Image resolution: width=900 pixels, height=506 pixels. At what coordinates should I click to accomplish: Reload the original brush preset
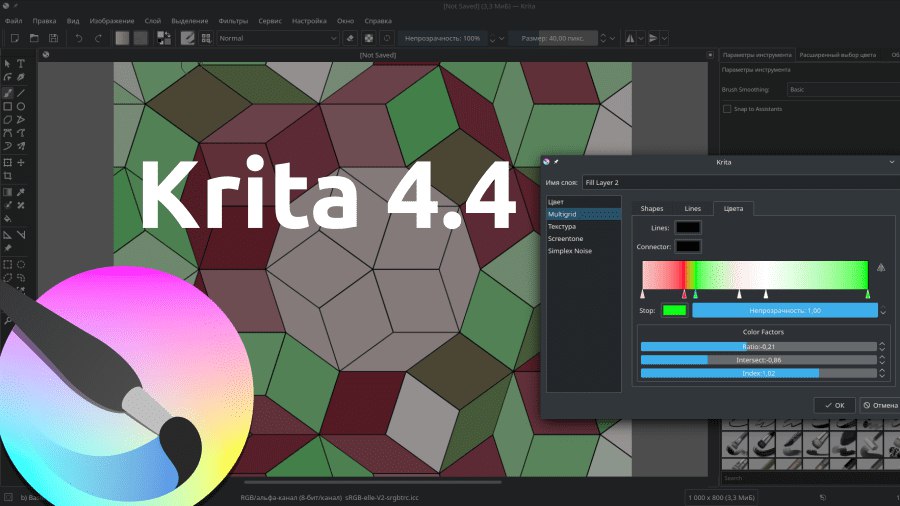[x=387, y=38]
